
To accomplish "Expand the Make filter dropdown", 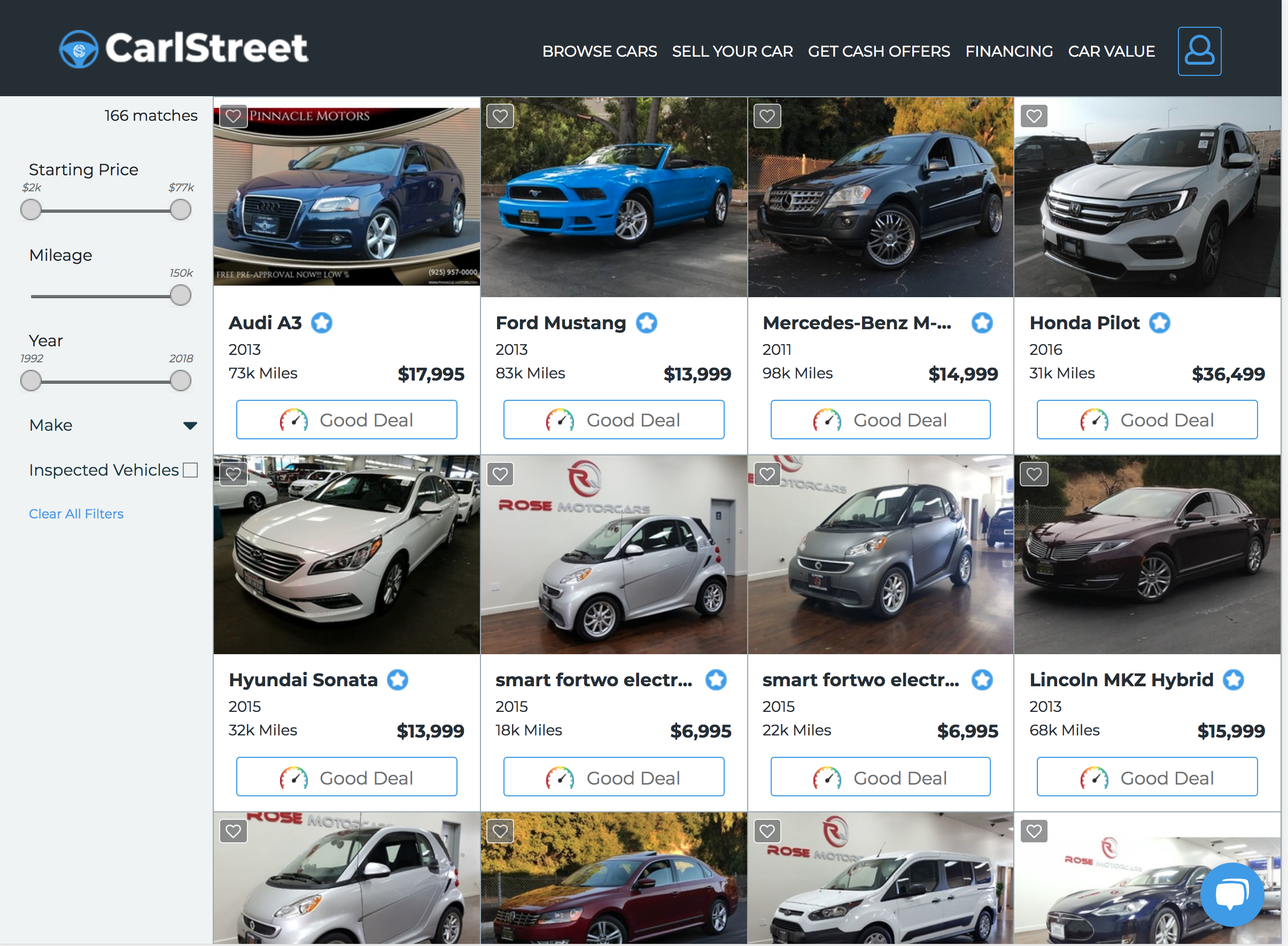I will click(190, 425).
